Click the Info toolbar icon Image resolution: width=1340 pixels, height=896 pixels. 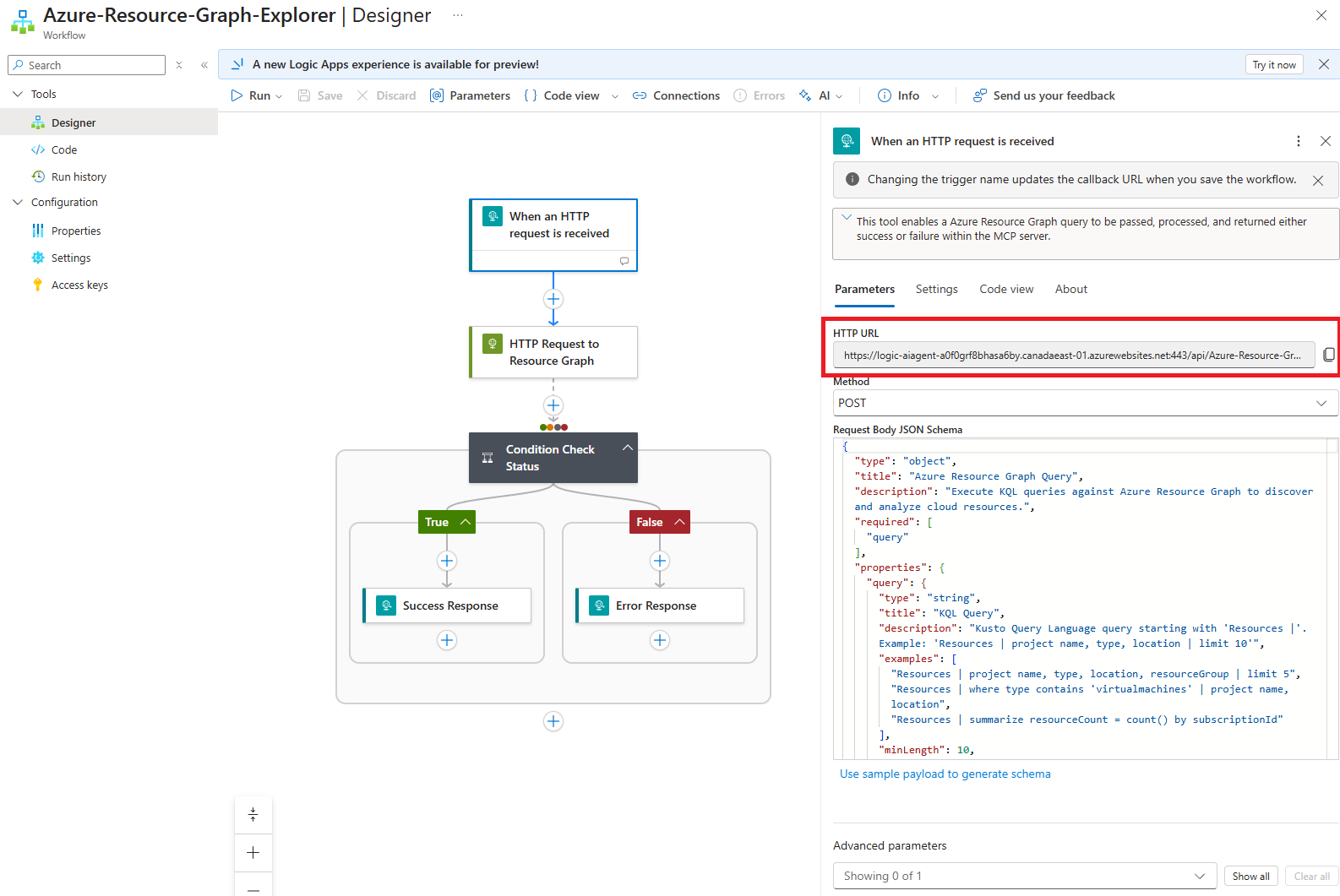pyautogui.click(x=885, y=95)
